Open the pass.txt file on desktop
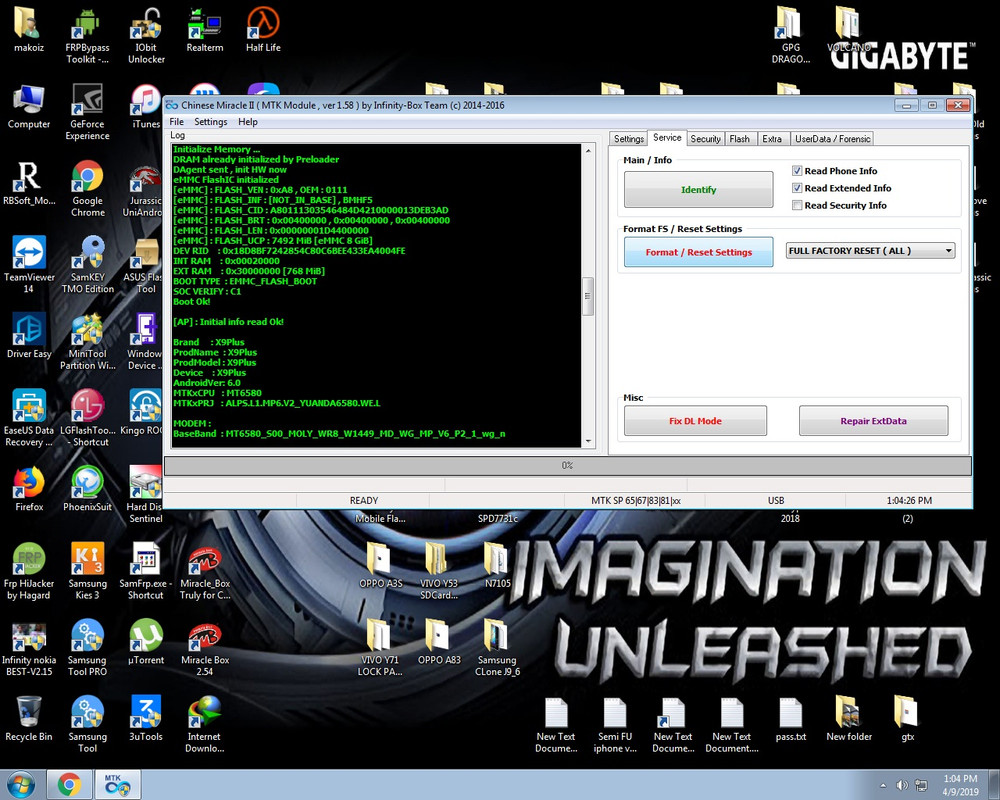Screen dimensions: 1000x800 pyautogui.click(x=791, y=720)
